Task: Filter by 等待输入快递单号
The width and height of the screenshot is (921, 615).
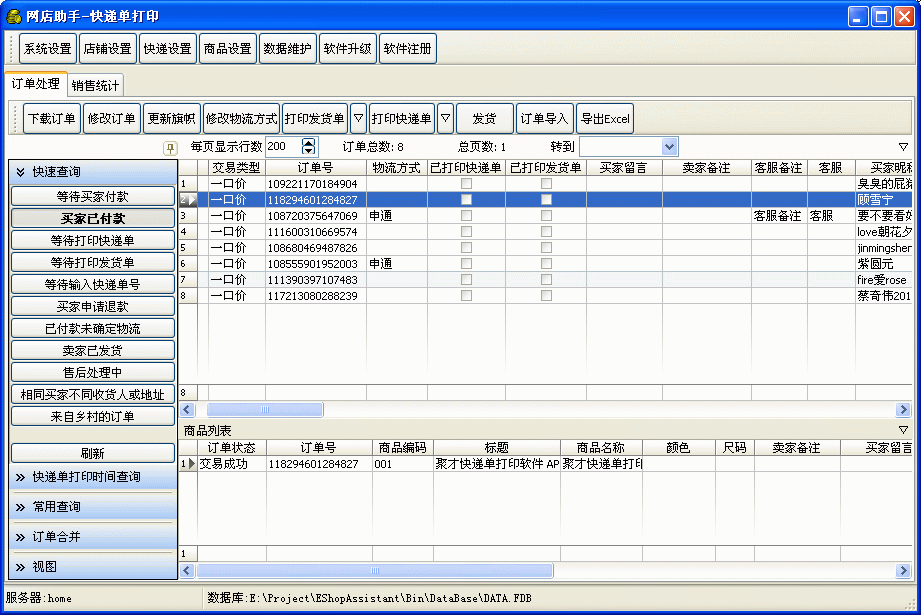Action: tap(93, 284)
